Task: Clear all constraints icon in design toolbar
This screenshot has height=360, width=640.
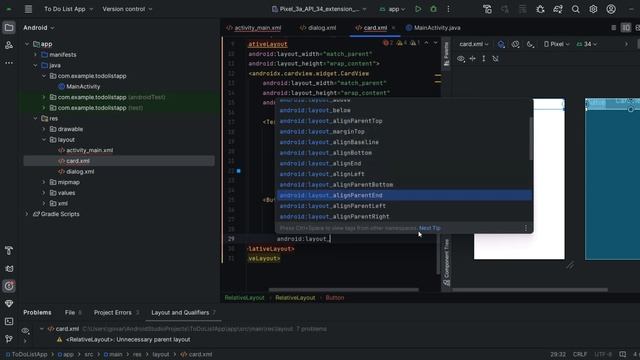Action: click(495, 59)
